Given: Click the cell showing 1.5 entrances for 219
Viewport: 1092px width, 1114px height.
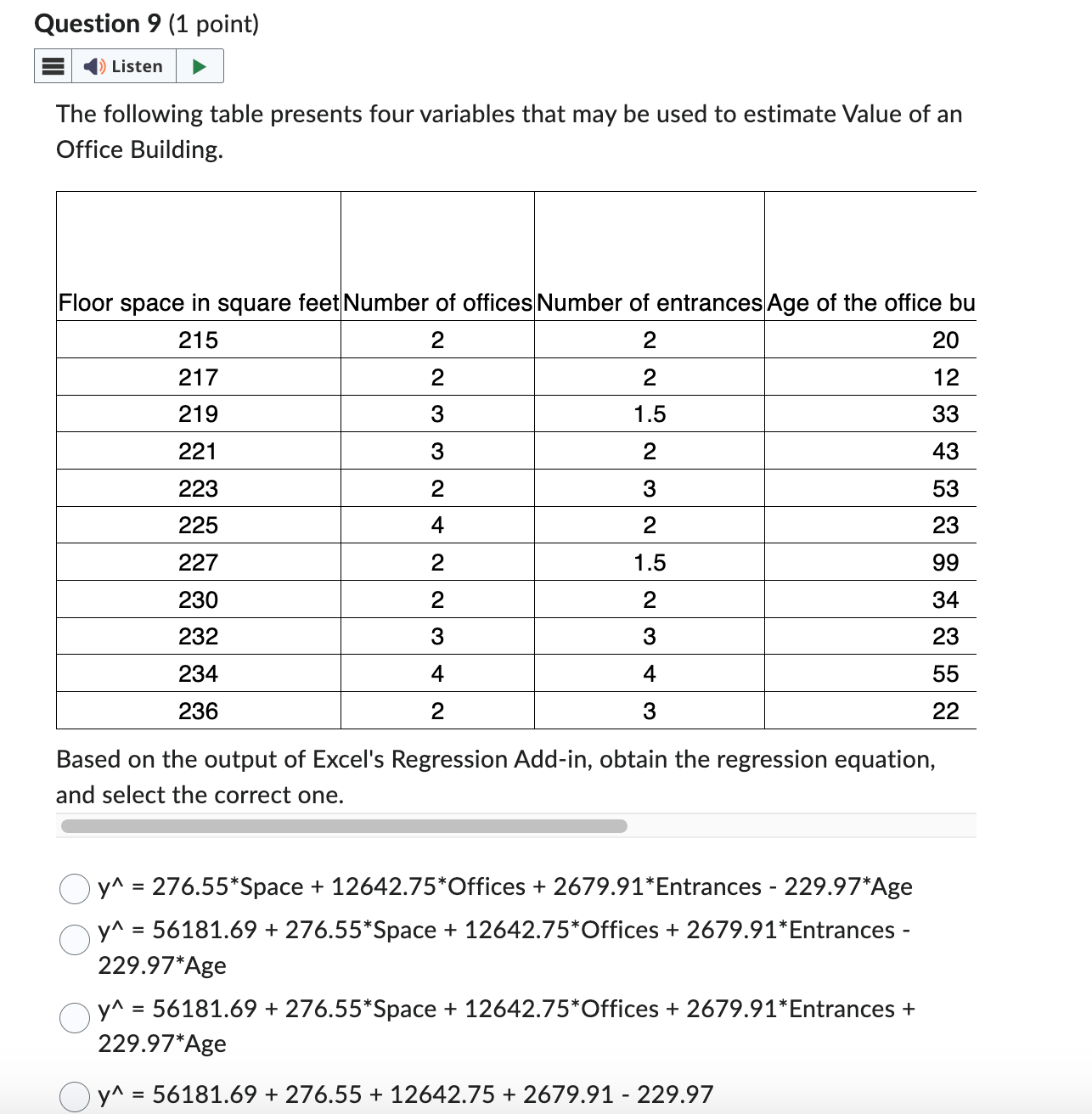Looking at the screenshot, I should pyautogui.click(x=648, y=414).
